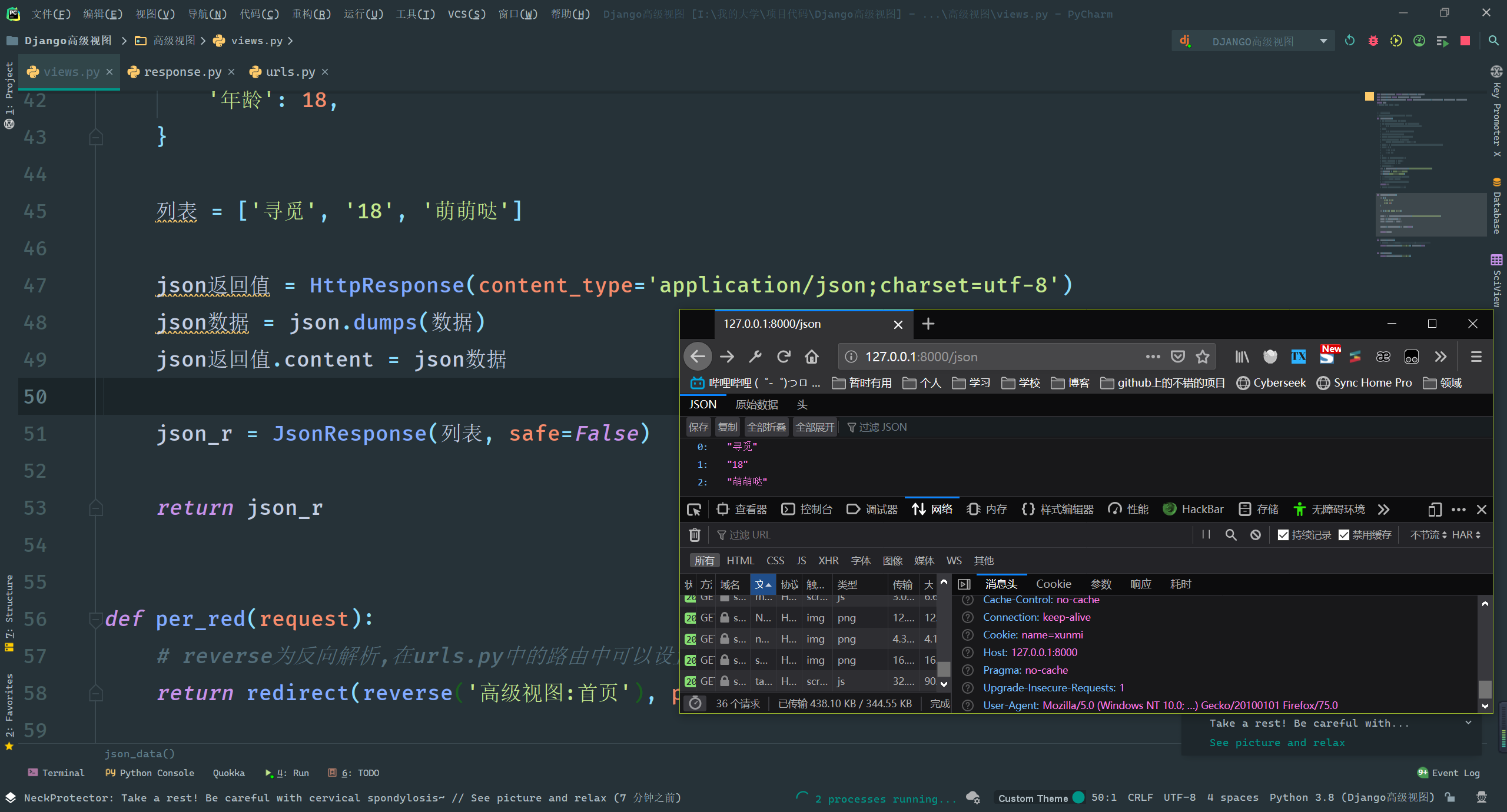Bookmark page with star icon
Viewport: 1507px width, 812px height.
pos(1203,357)
